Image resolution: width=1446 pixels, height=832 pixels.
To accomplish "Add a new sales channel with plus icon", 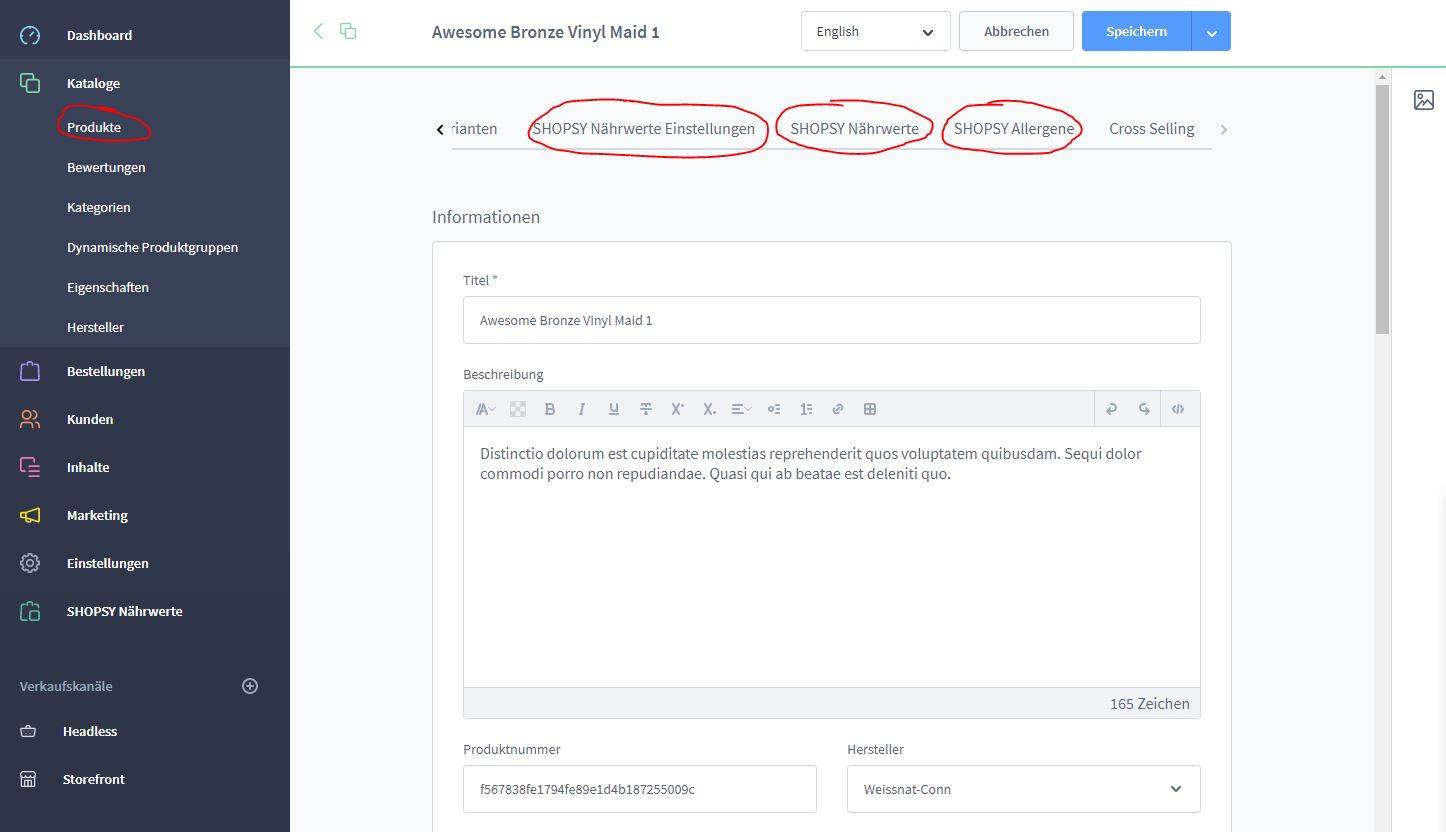I will click(x=250, y=686).
